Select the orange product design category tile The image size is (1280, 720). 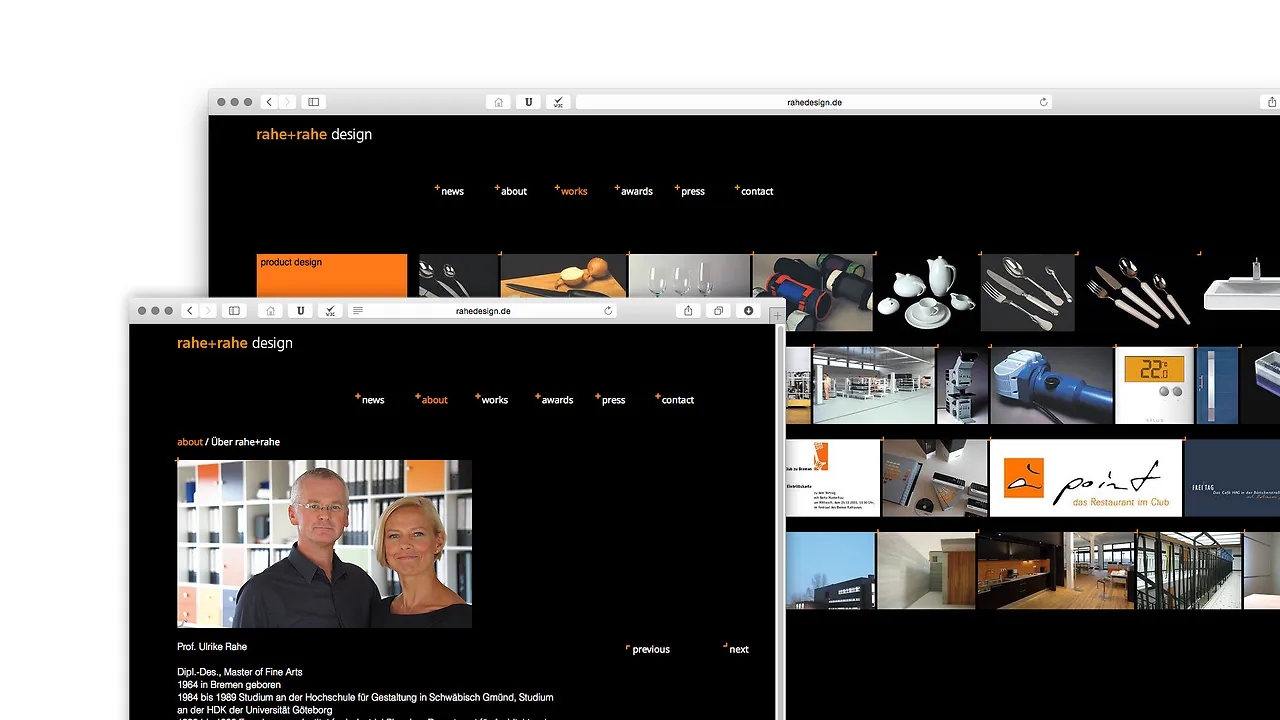click(332, 275)
